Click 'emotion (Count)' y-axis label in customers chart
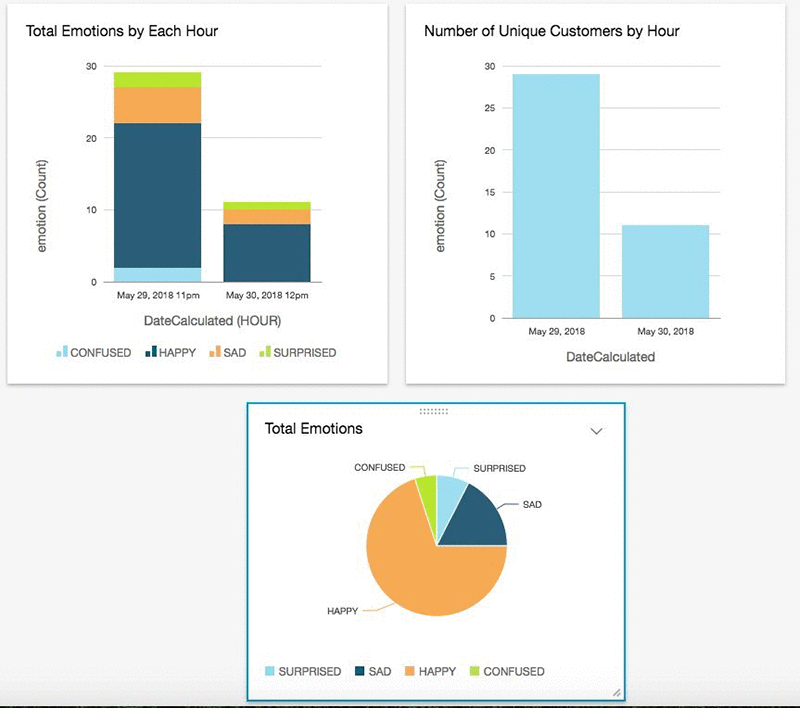 tap(440, 206)
